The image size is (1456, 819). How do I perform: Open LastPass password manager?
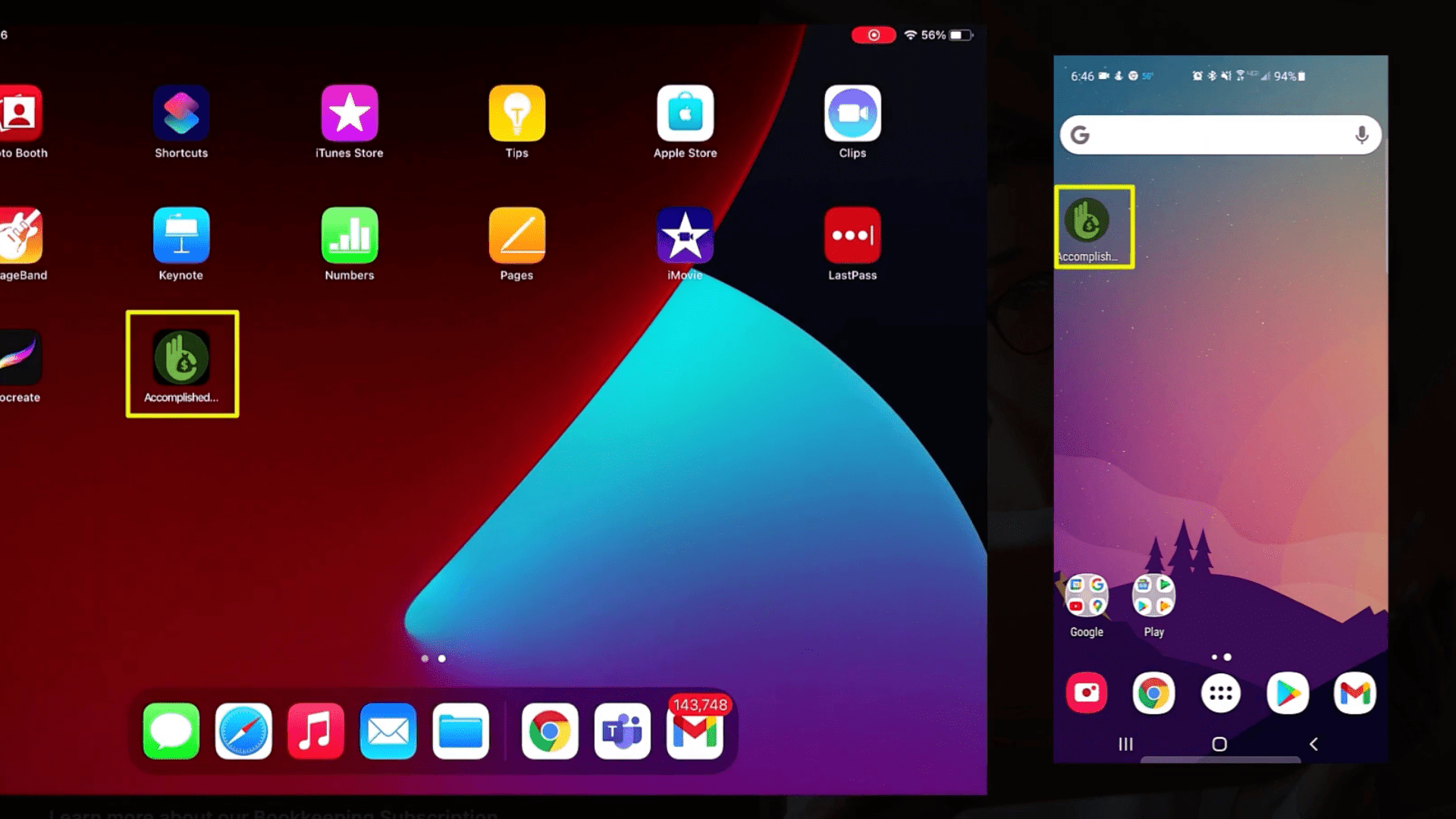click(852, 243)
